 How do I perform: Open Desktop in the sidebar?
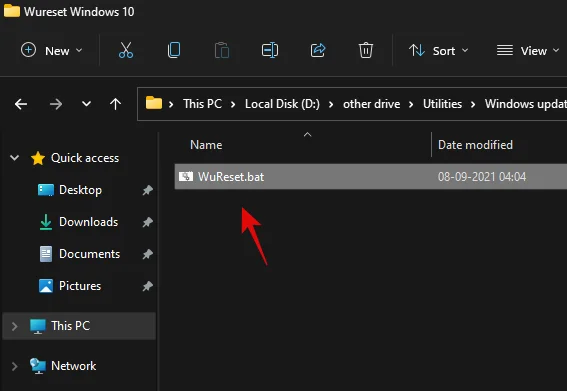point(80,190)
